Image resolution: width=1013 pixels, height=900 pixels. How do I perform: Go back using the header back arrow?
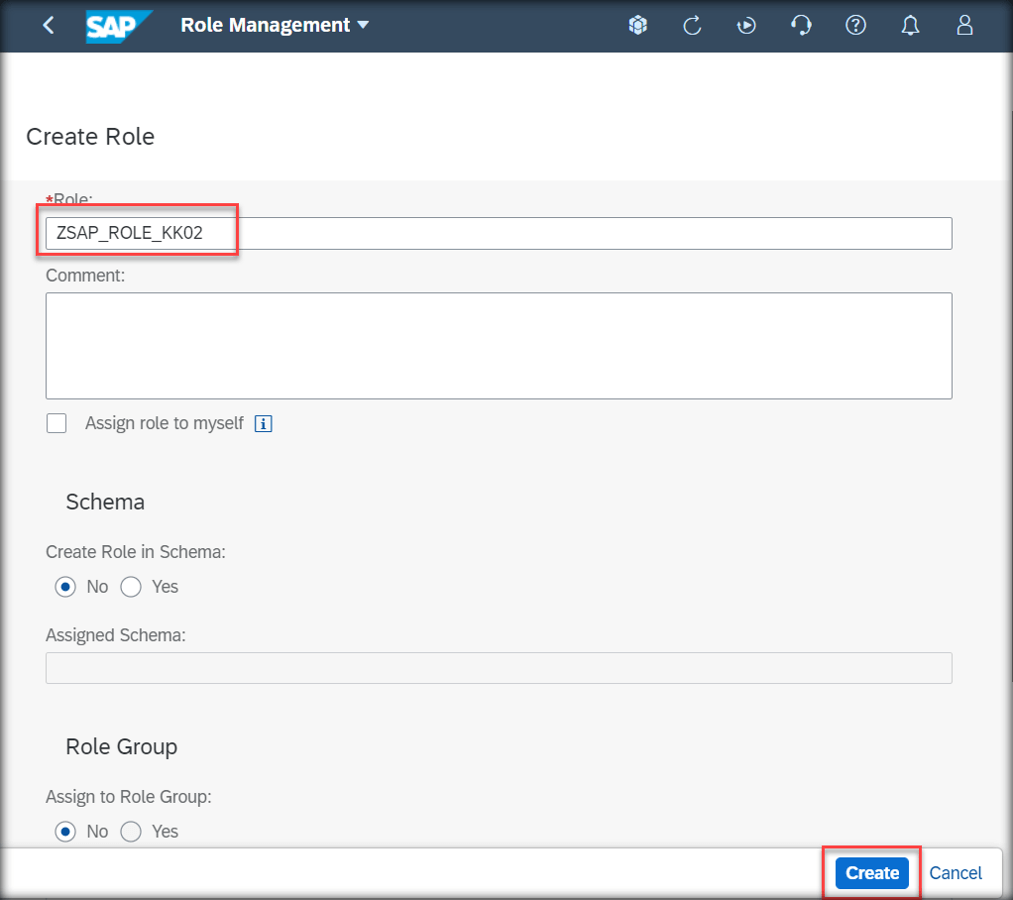click(48, 25)
